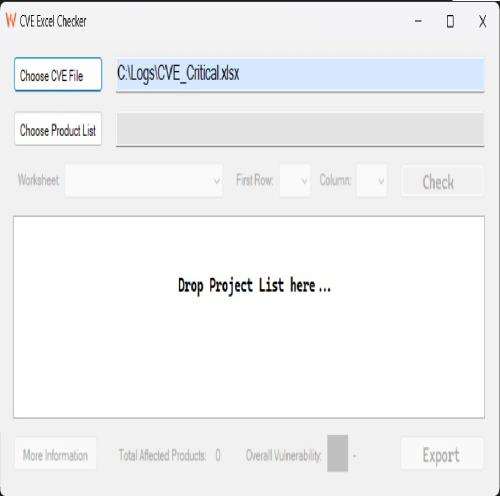This screenshot has width=500, height=500.
Task: Click the Export button
Action: pyautogui.click(x=442, y=454)
